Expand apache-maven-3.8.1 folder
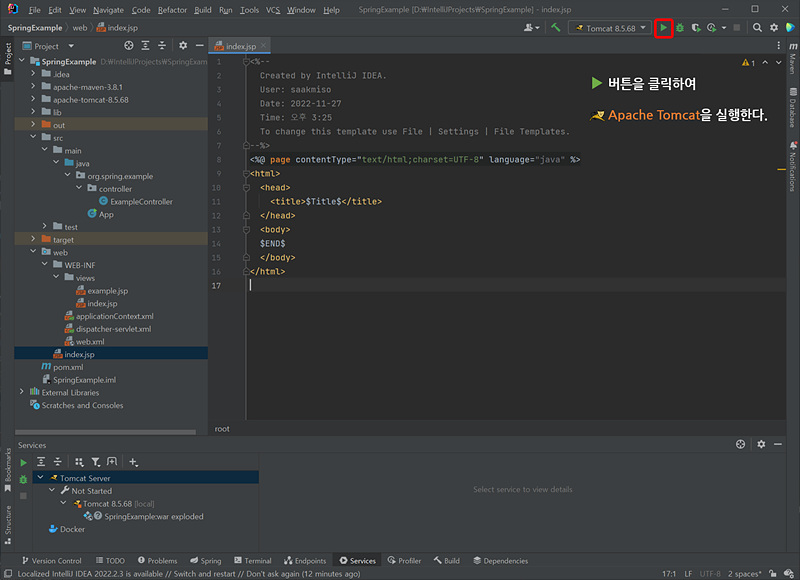The width and height of the screenshot is (800, 580). tap(33, 86)
